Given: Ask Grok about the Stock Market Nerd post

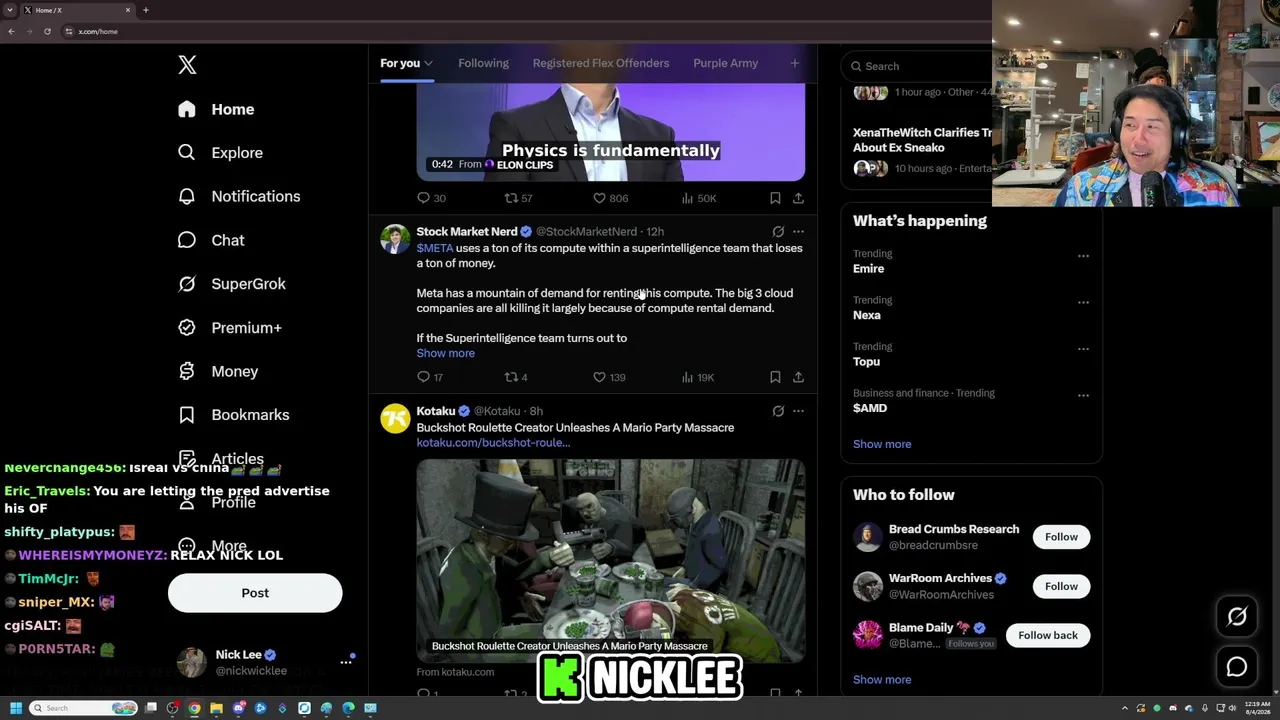Looking at the screenshot, I should tap(778, 232).
